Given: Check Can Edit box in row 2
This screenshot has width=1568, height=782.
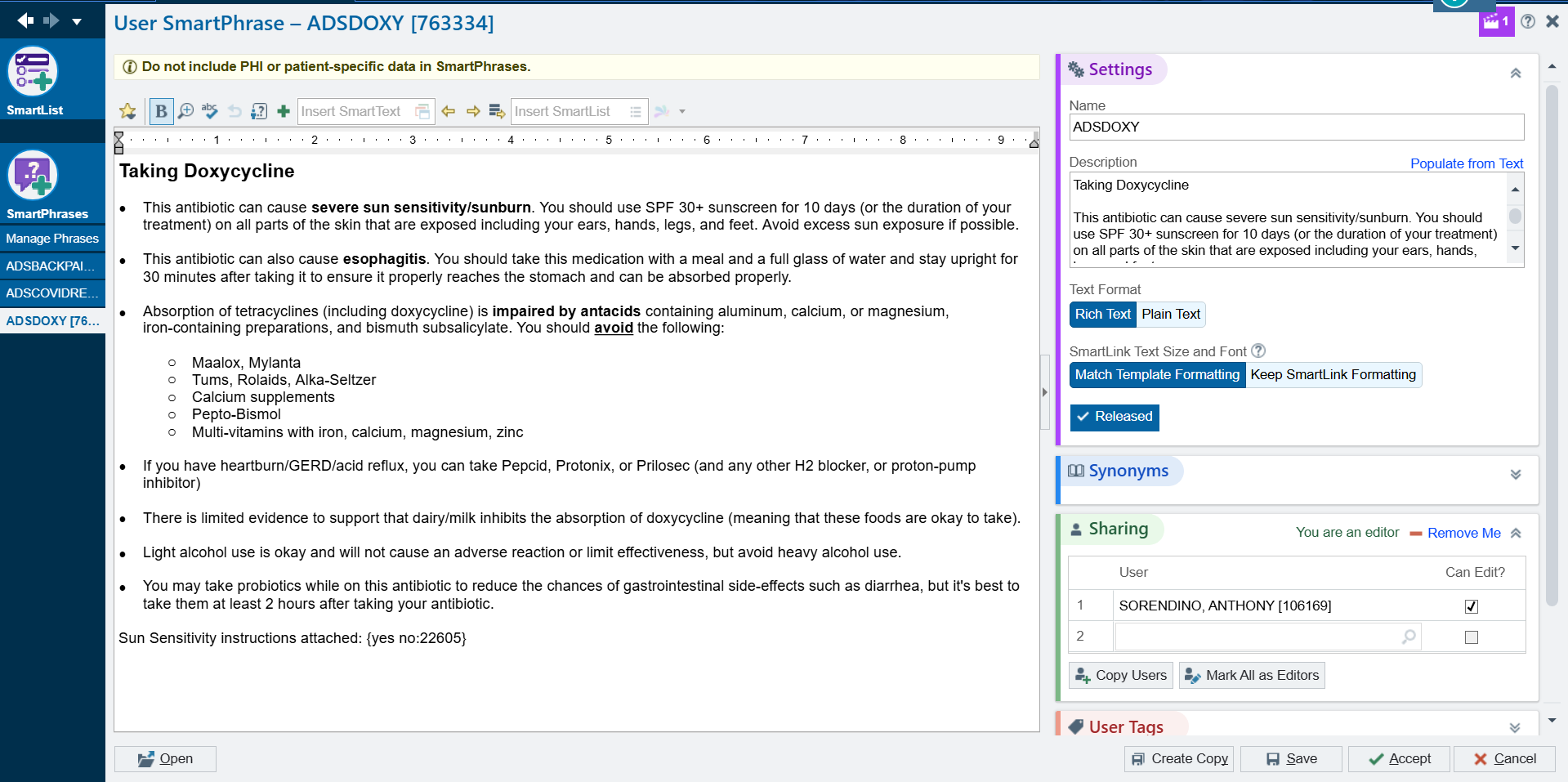Looking at the screenshot, I should (1472, 637).
